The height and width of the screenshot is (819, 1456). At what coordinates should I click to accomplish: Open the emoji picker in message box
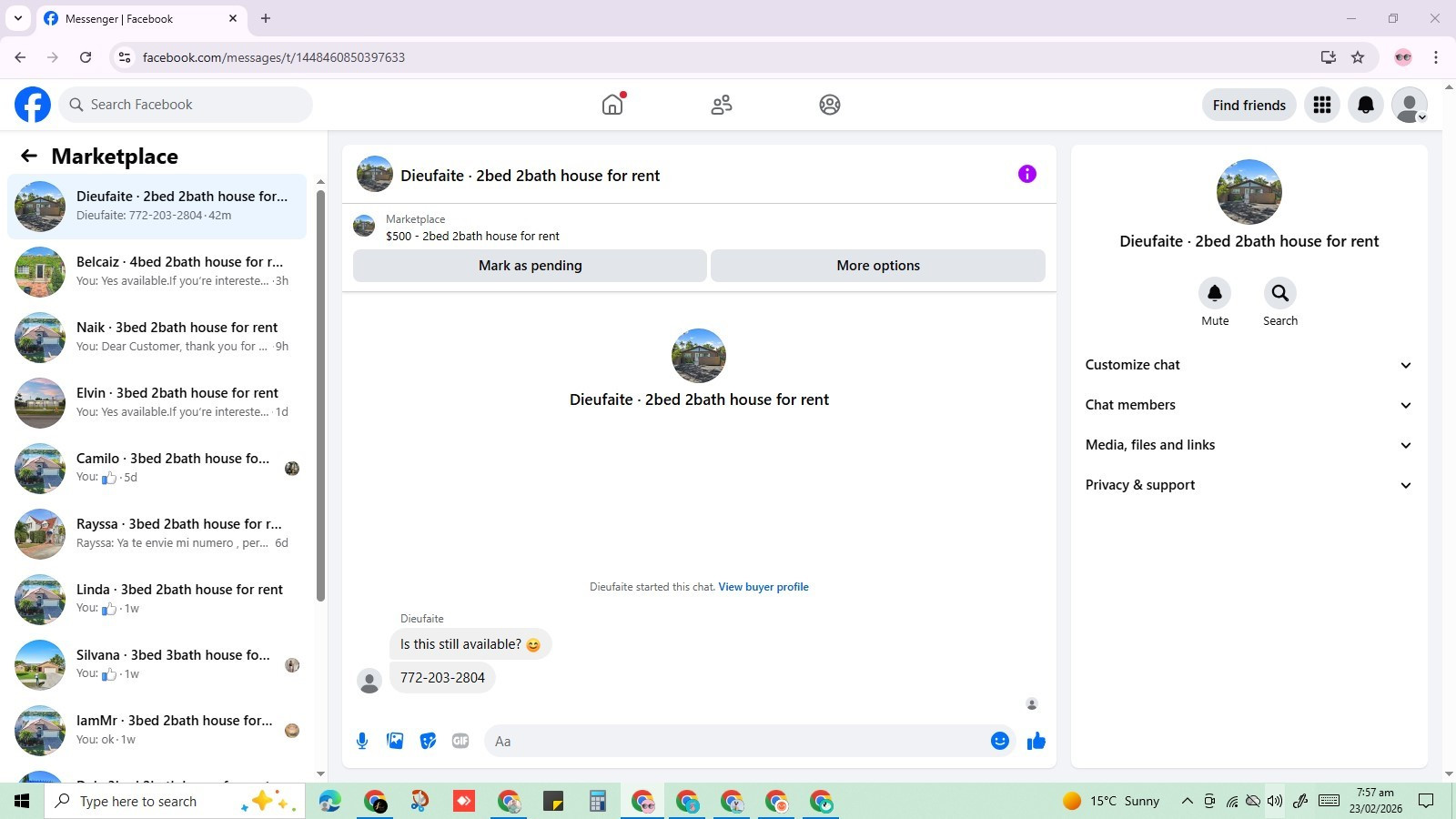(1000, 741)
